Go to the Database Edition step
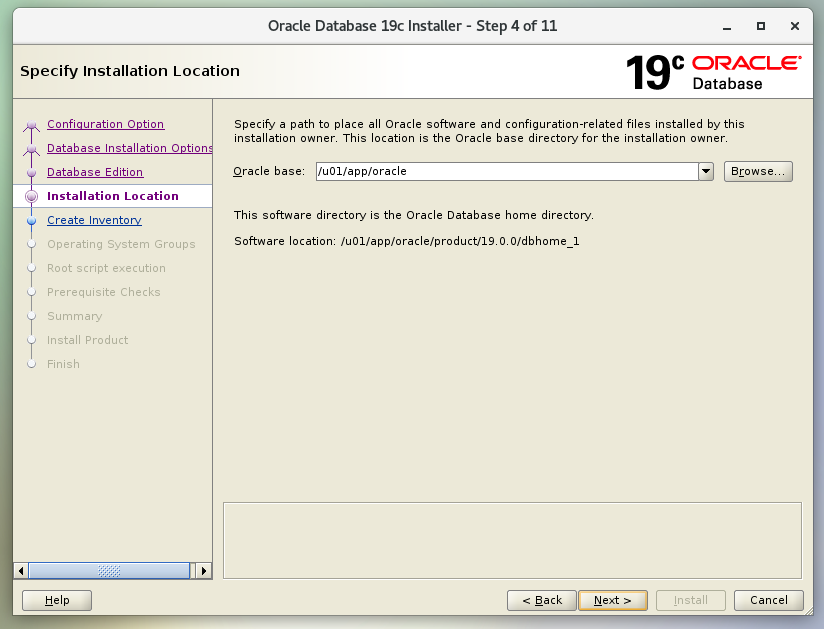This screenshot has height=629, width=824. (x=95, y=172)
